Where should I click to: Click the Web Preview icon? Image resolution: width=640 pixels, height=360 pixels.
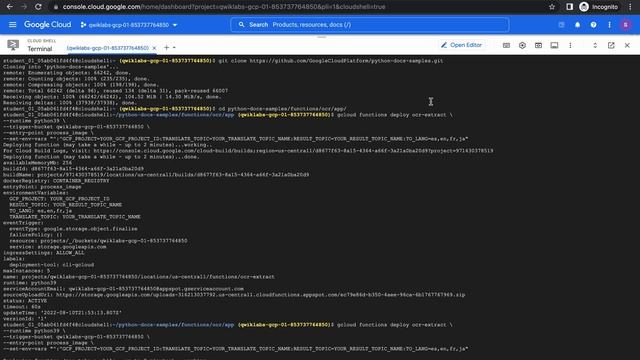(x=538, y=45)
